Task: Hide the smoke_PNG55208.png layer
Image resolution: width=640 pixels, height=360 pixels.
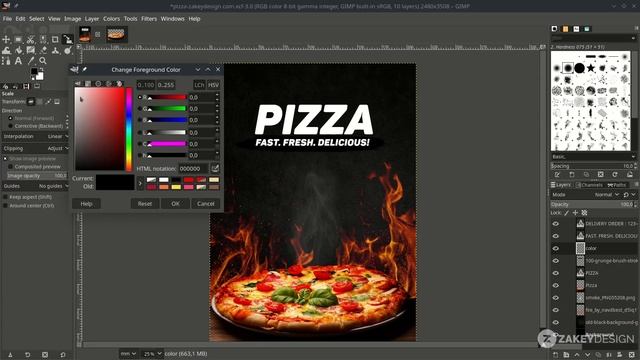Action: coord(556,298)
